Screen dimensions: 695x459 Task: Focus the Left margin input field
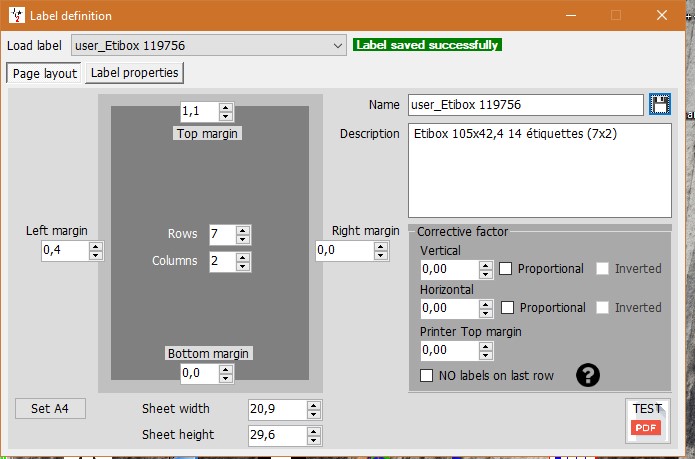65,250
